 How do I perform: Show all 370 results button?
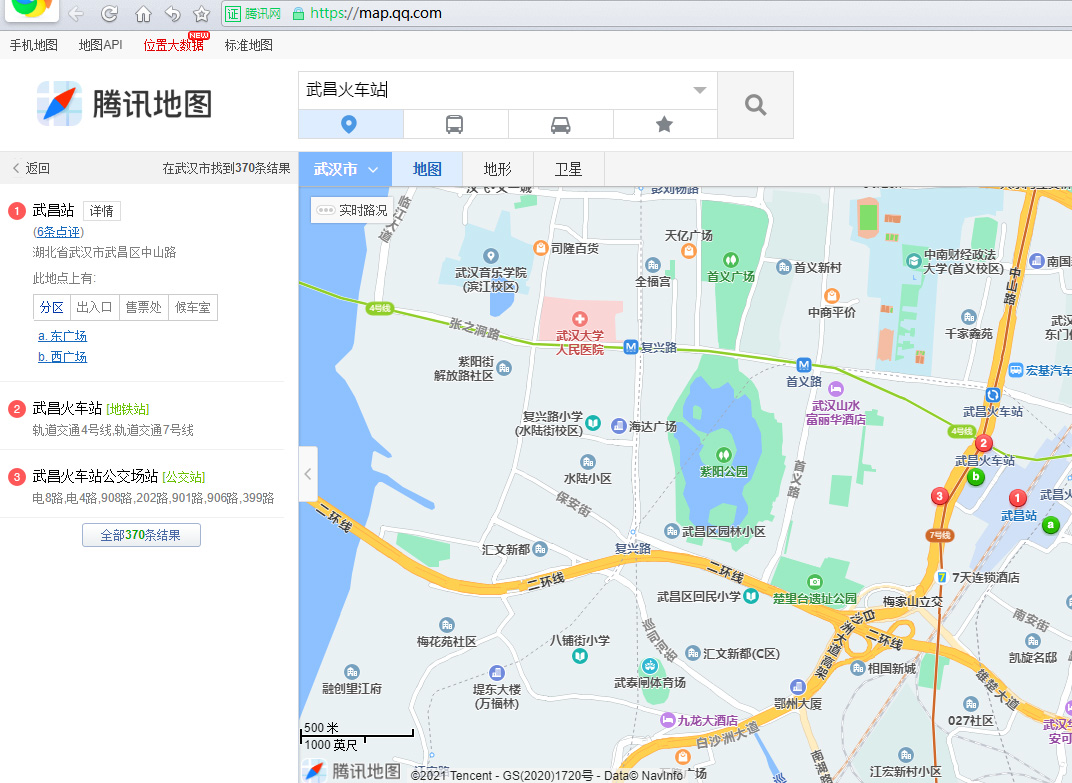point(142,535)
